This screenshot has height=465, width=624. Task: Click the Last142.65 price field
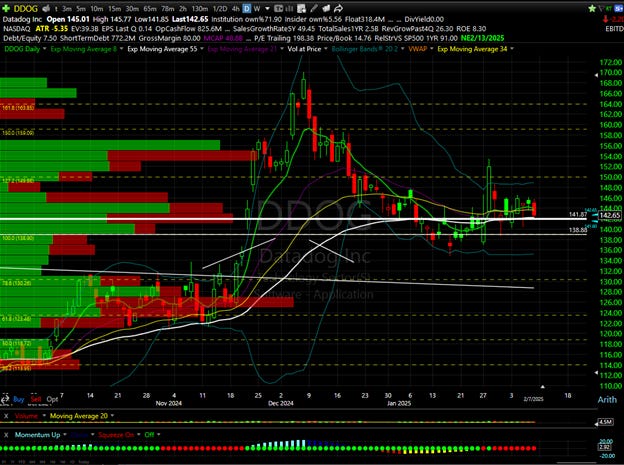pyautogui.click(x=190, y=19)
